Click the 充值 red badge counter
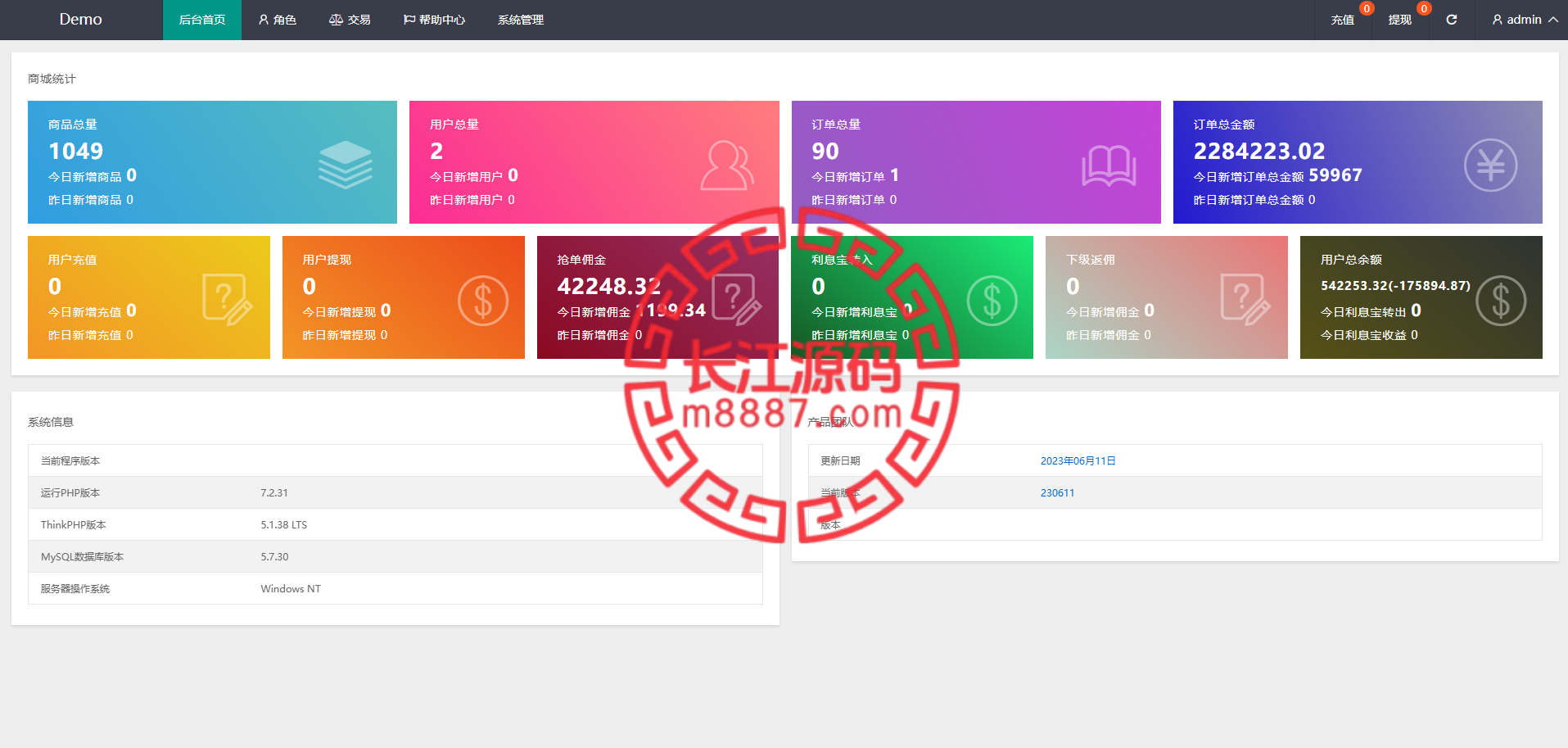1568x748 pixels. [1367, 9]
